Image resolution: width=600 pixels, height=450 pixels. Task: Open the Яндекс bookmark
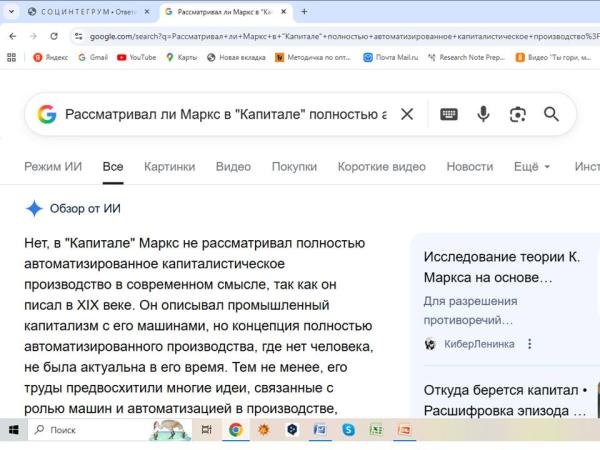tap(51, 57)
